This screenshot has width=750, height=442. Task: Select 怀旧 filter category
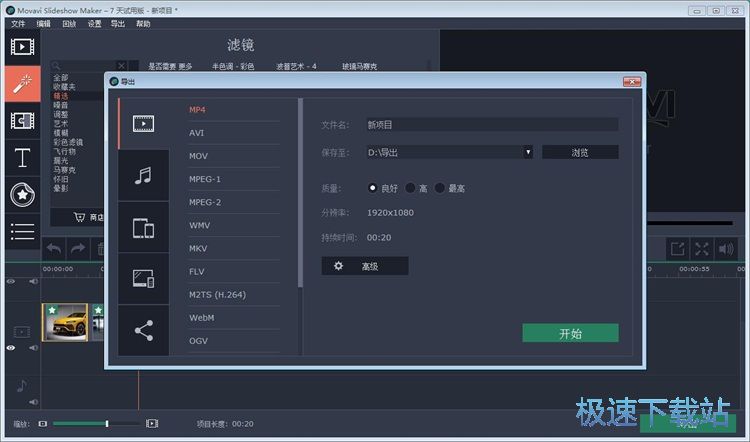(x=61, y=179)
